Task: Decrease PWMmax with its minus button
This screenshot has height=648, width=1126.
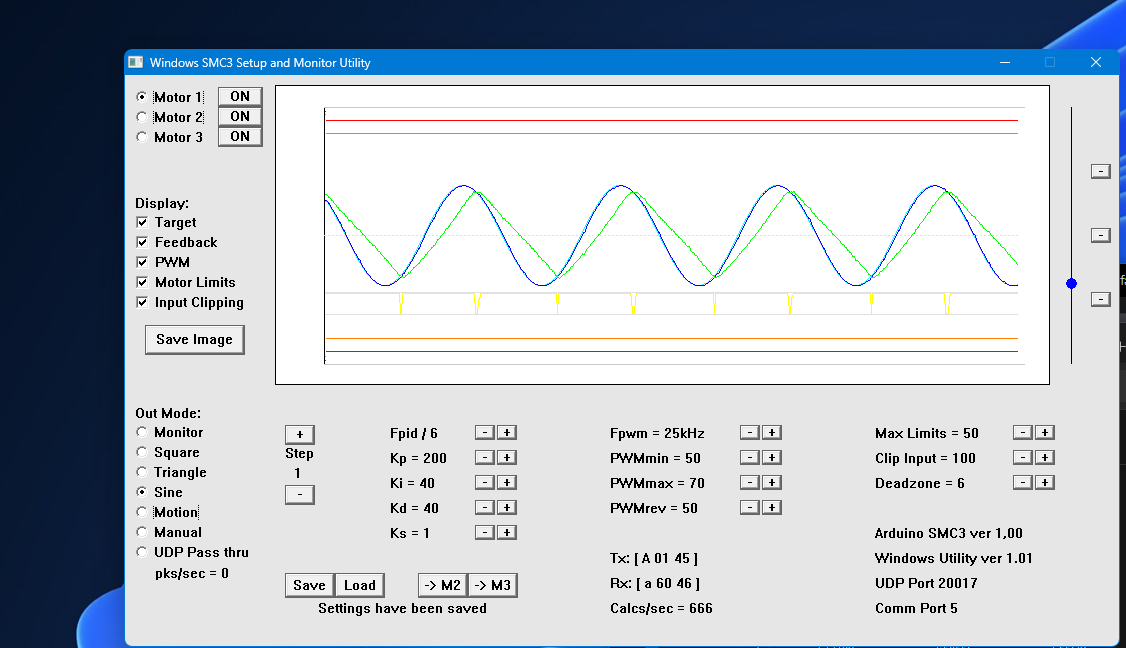Action: [x=750, y=483]
